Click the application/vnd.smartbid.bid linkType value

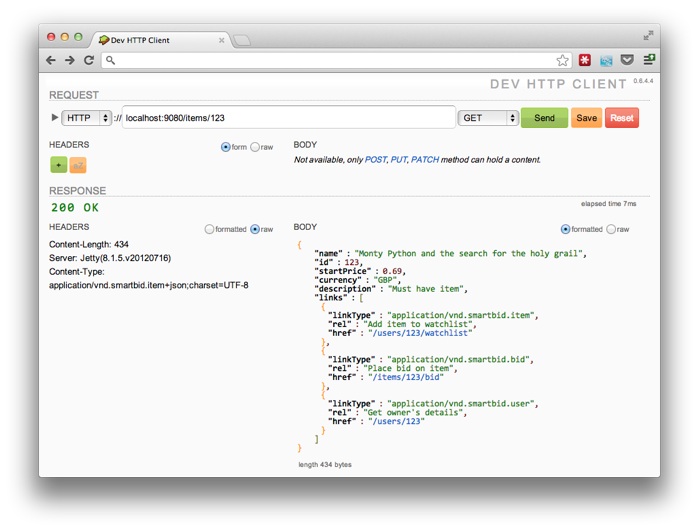[x=458, y=359]
